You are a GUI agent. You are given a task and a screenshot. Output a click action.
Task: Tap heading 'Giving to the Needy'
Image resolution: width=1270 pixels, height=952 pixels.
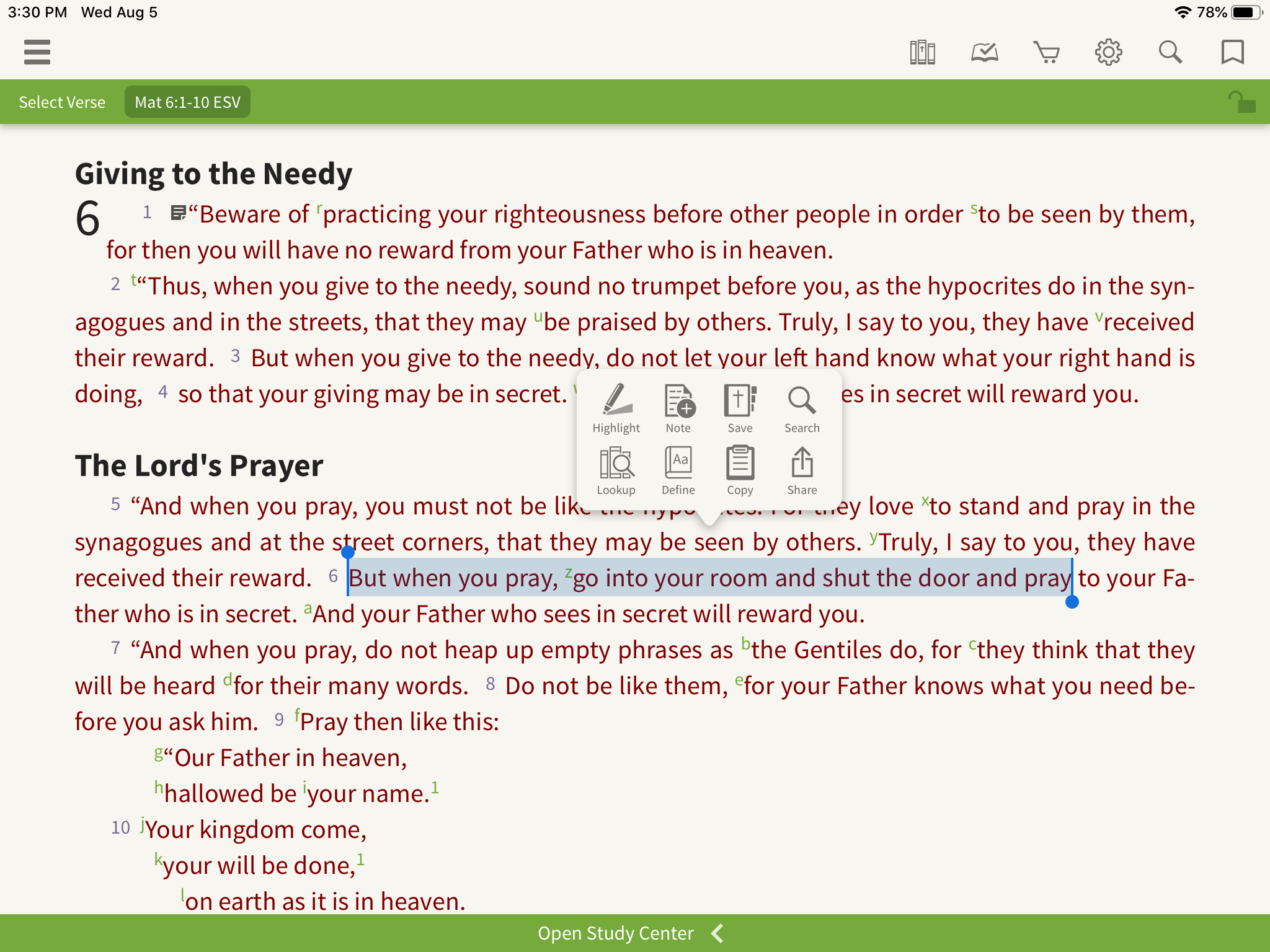[213, 174]
